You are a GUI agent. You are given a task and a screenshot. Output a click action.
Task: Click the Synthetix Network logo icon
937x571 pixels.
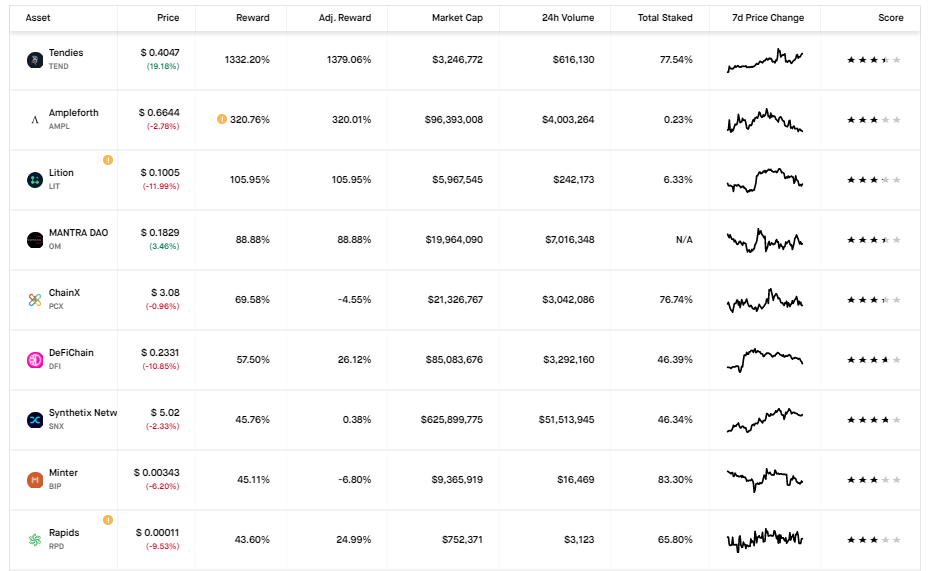point(35,420)
